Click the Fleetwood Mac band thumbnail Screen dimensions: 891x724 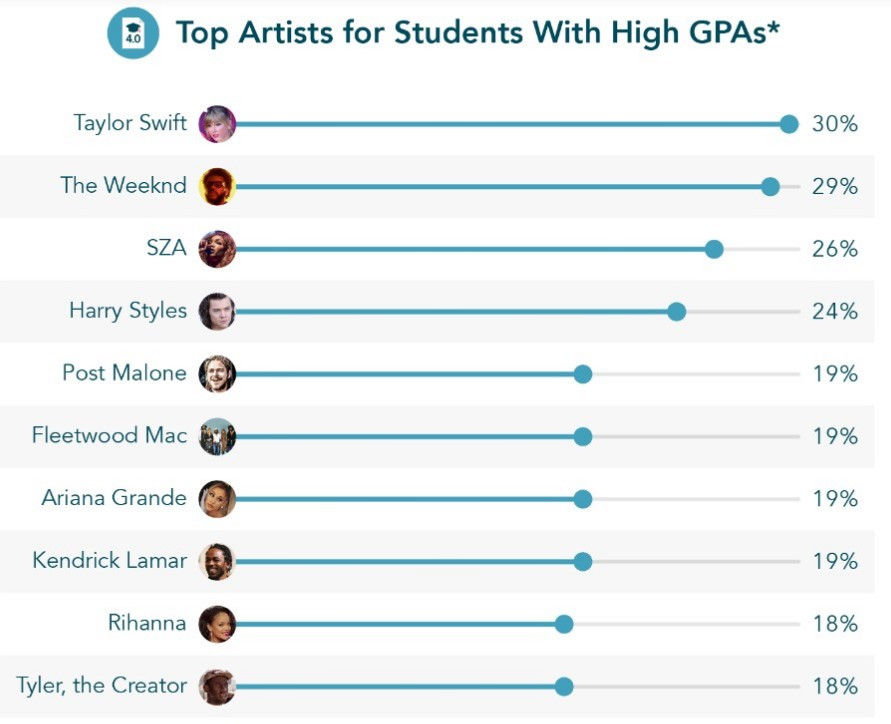(x=217, y=436)
